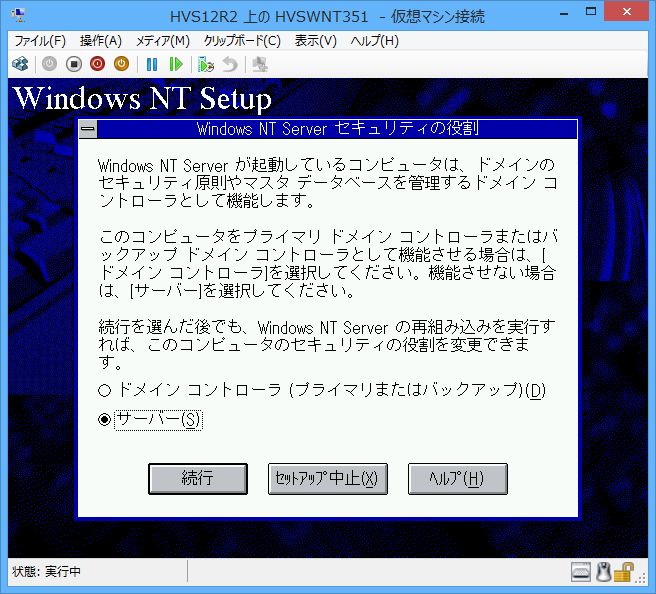Click the Enhanced session toolbar icon
The width and height of the screenshot is (656, 594).
(260, 64)
